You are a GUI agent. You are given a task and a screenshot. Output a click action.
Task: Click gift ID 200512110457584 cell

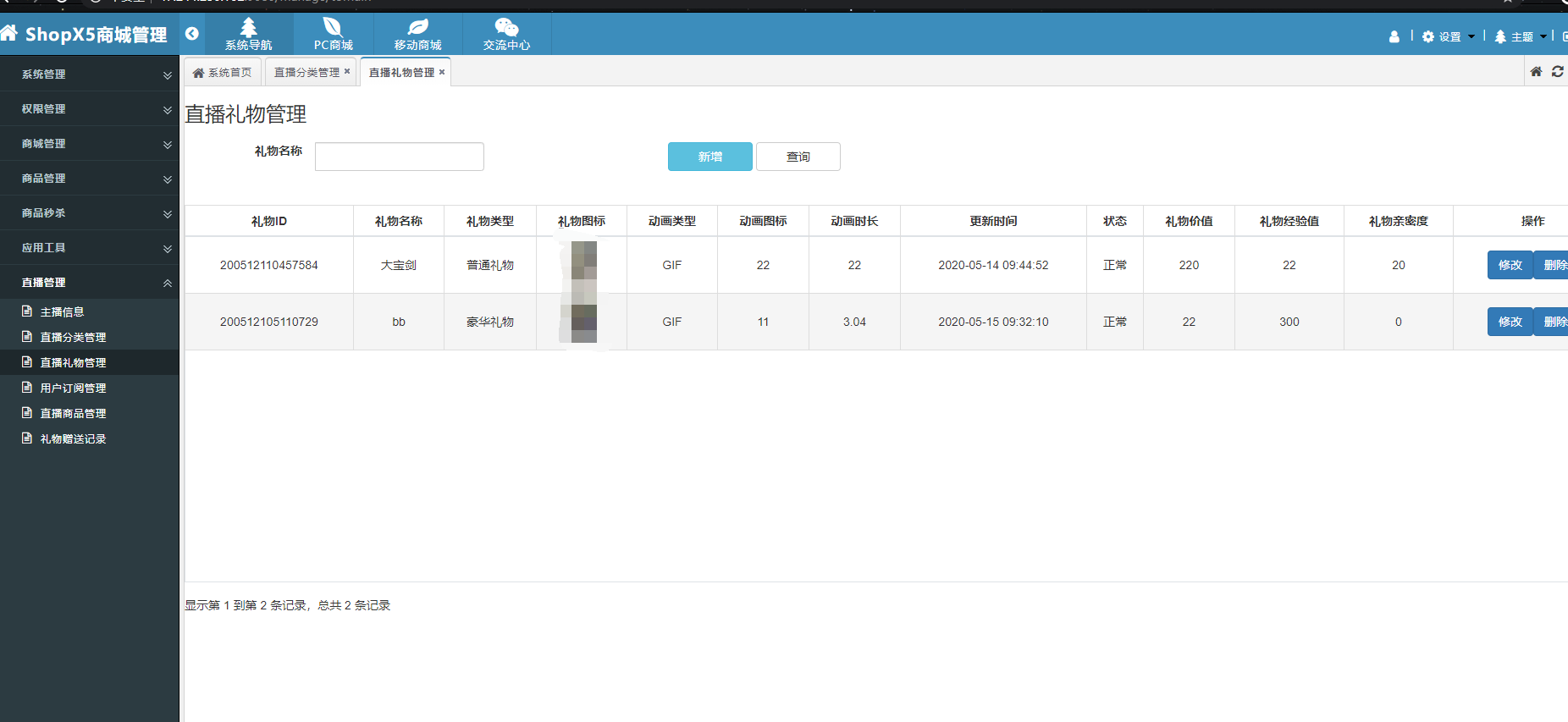[269, 265]
